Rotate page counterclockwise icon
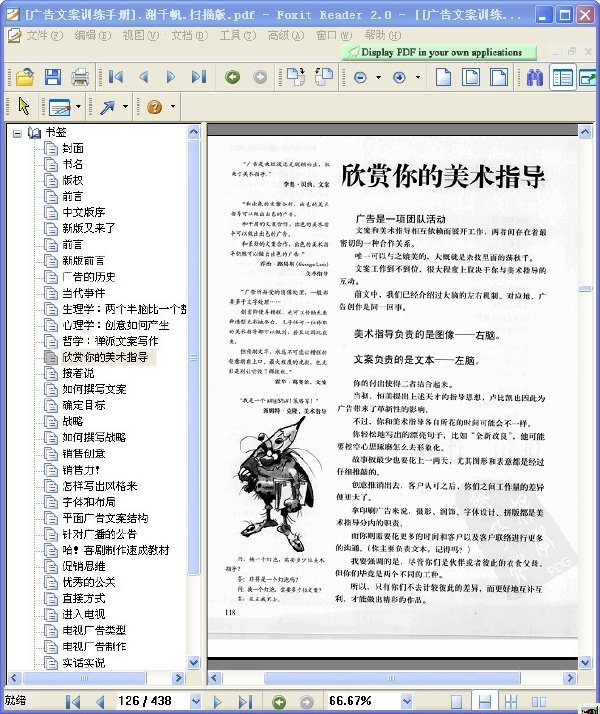600x714 pixels. (x=324, y=76)
